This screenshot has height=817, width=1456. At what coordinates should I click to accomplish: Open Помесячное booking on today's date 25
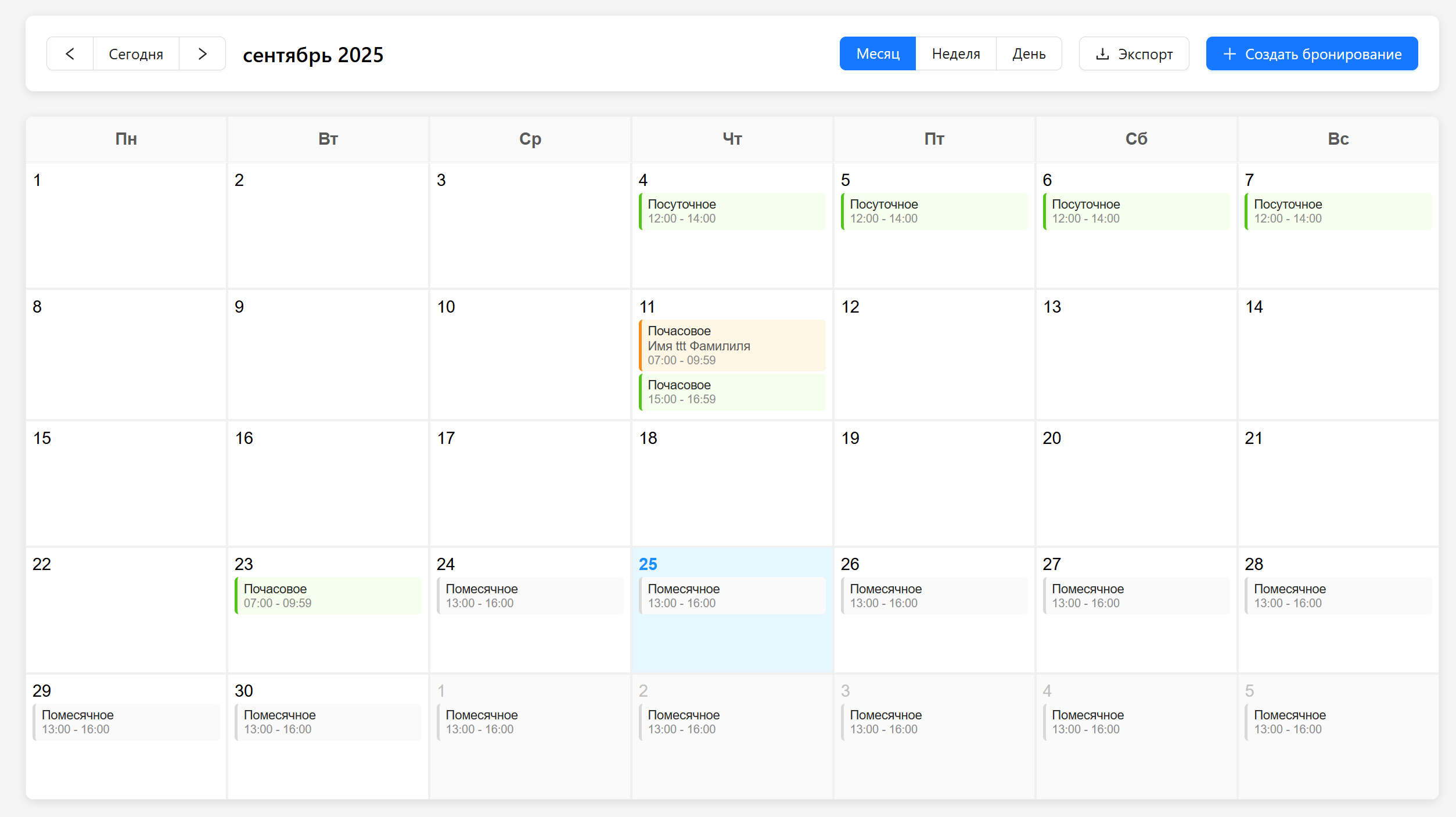tap(732, 596)
